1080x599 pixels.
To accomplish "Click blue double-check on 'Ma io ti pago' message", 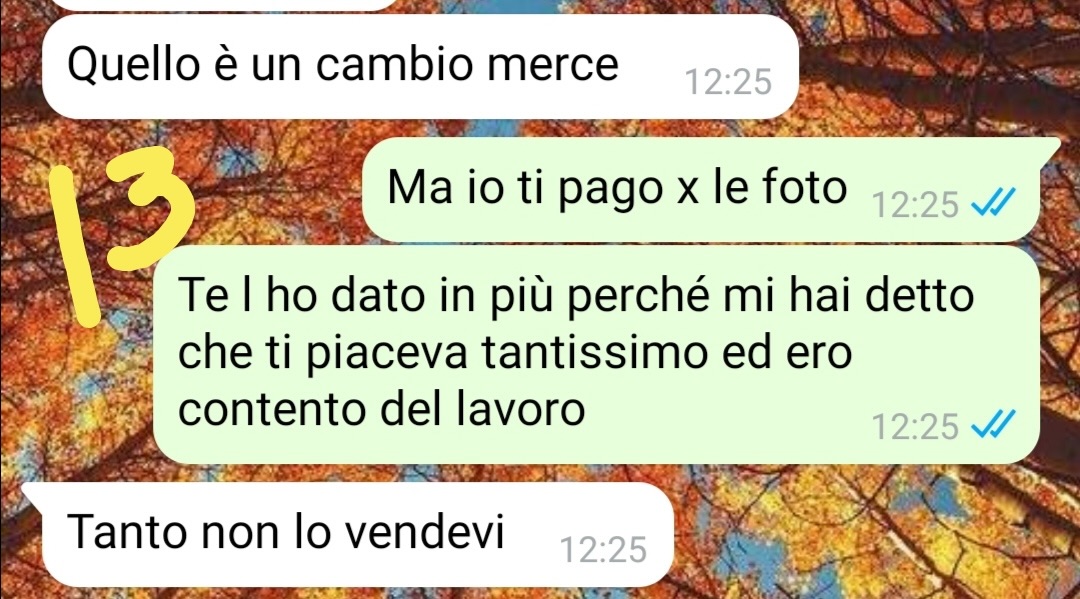I will pyautogui.click(x=993, y=202).
